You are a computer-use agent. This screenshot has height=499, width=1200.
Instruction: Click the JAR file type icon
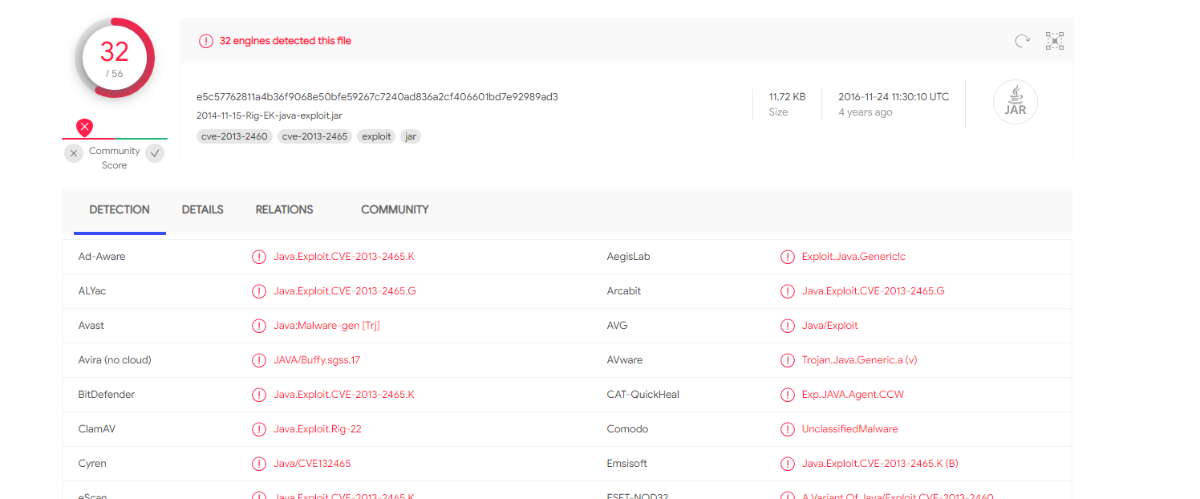click(1015, 103)
